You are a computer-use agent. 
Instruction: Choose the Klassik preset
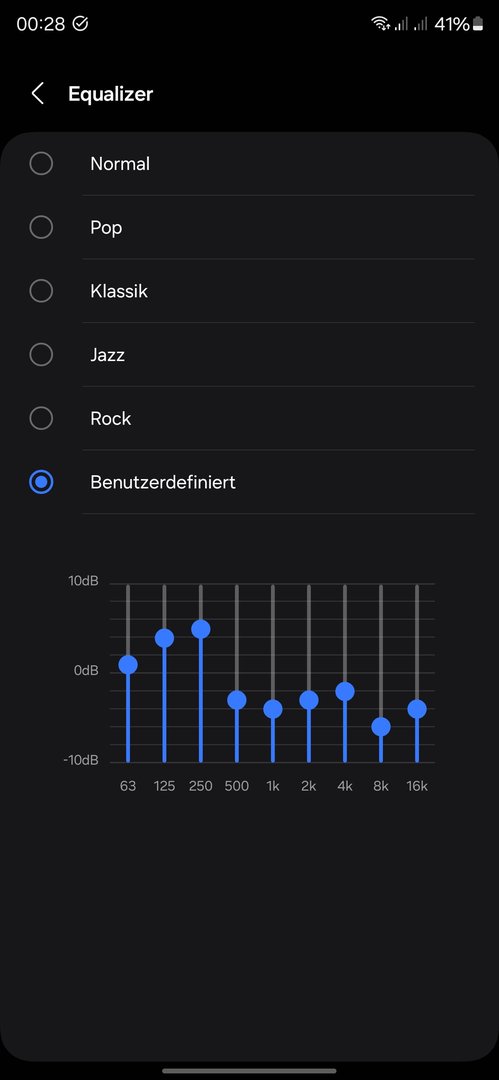pyautogui.click(x=41, y=291)
